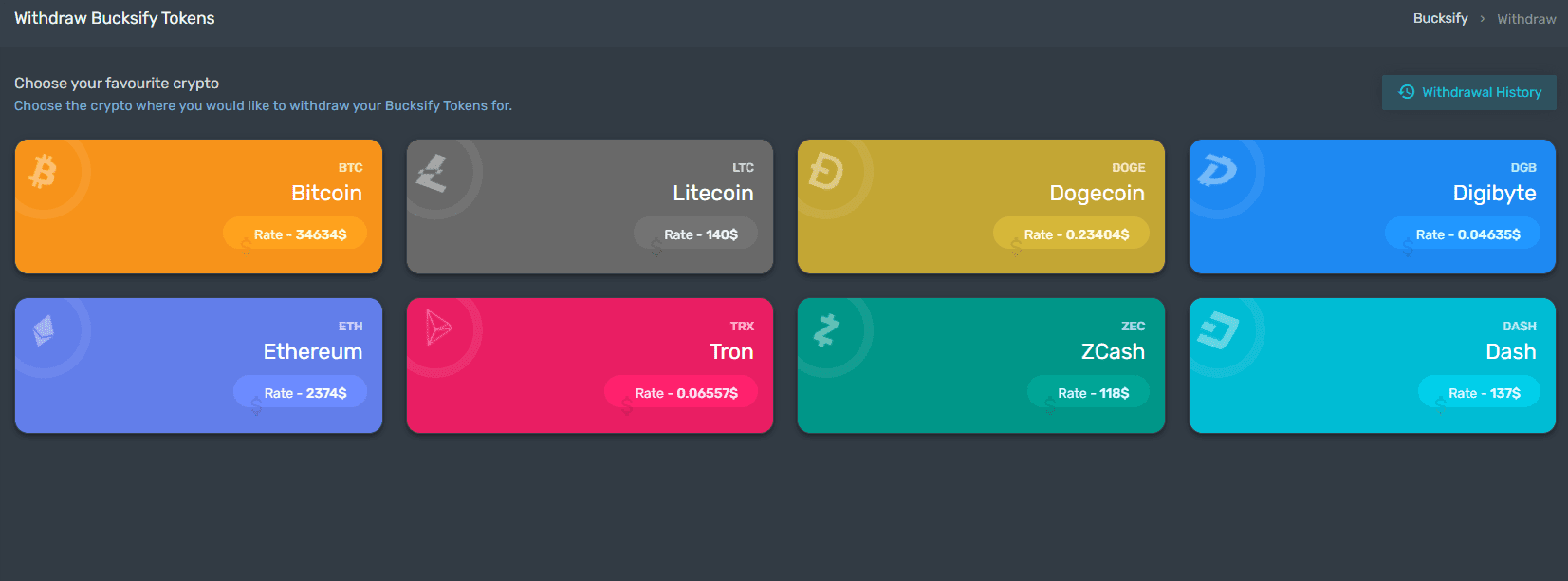This screenshot has width=1568, height=581.
Task: Click the Dogecoin logo icon
Action: (x=825, y=172)
